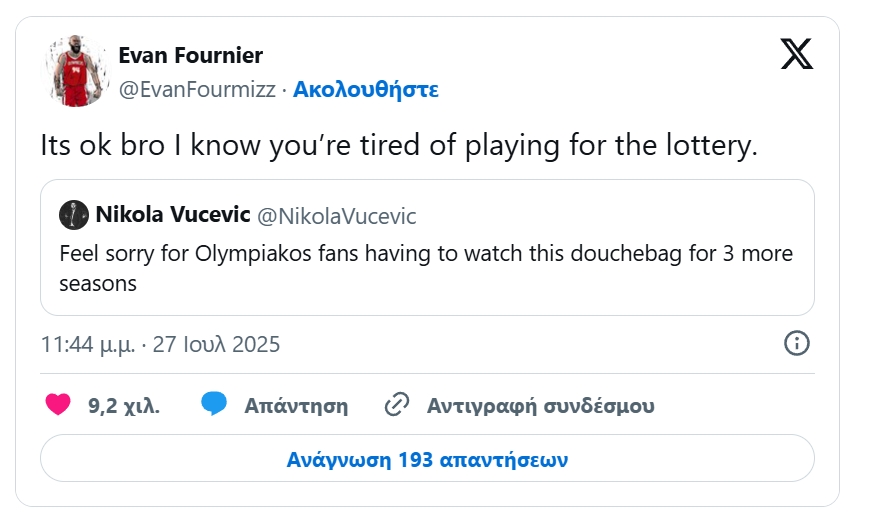Click the Απάντηση reply label
Viewport: 873px width, 518px height.
[296, 406]
